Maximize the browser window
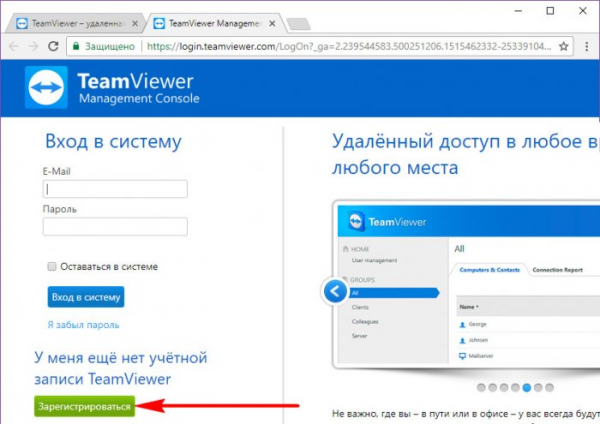The width and height of the screenshot is (600, 424). (550, 11)
